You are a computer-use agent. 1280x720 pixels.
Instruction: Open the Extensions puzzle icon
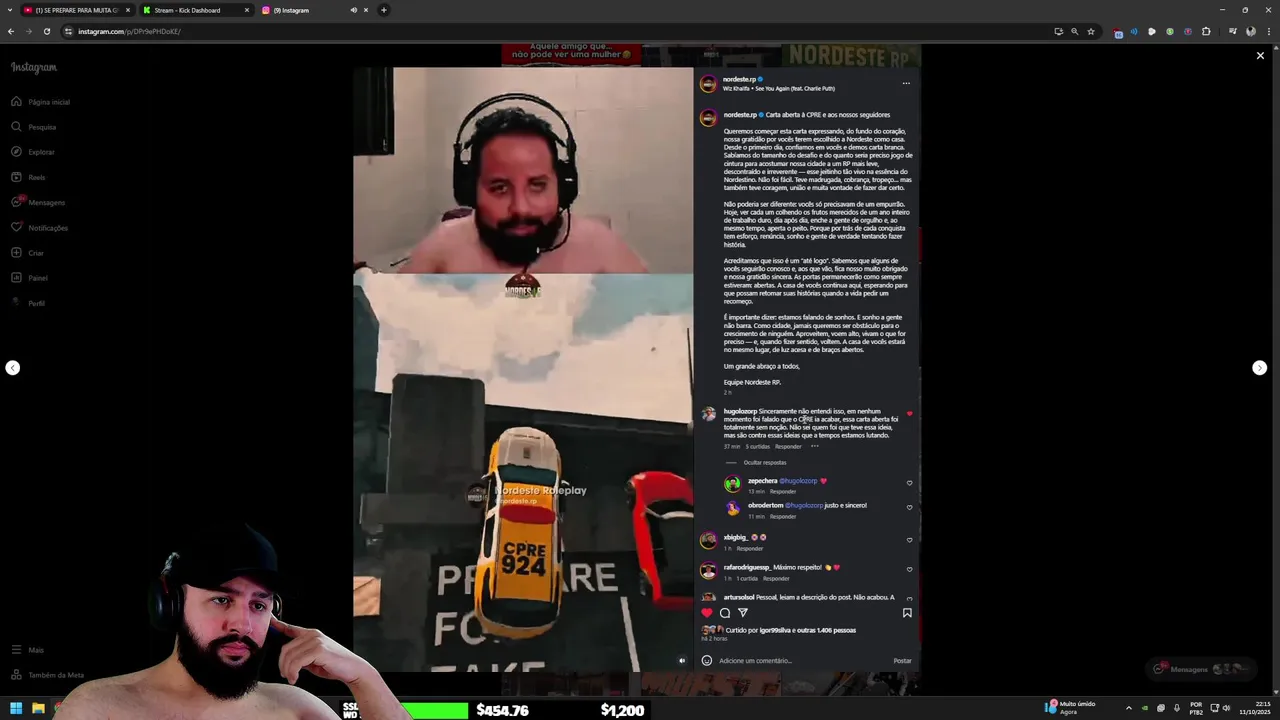coord(1206,31)
